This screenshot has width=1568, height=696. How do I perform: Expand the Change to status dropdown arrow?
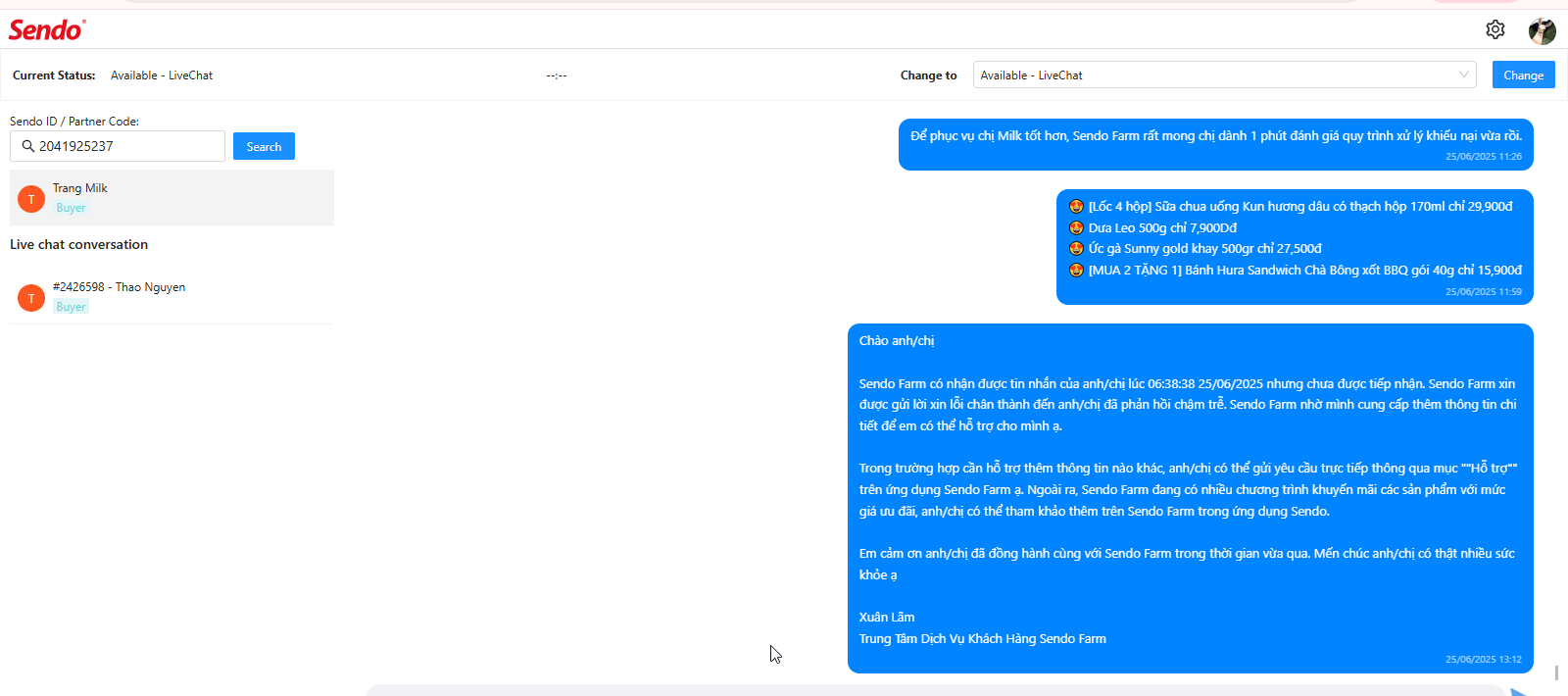click(x=1463, y=75)
